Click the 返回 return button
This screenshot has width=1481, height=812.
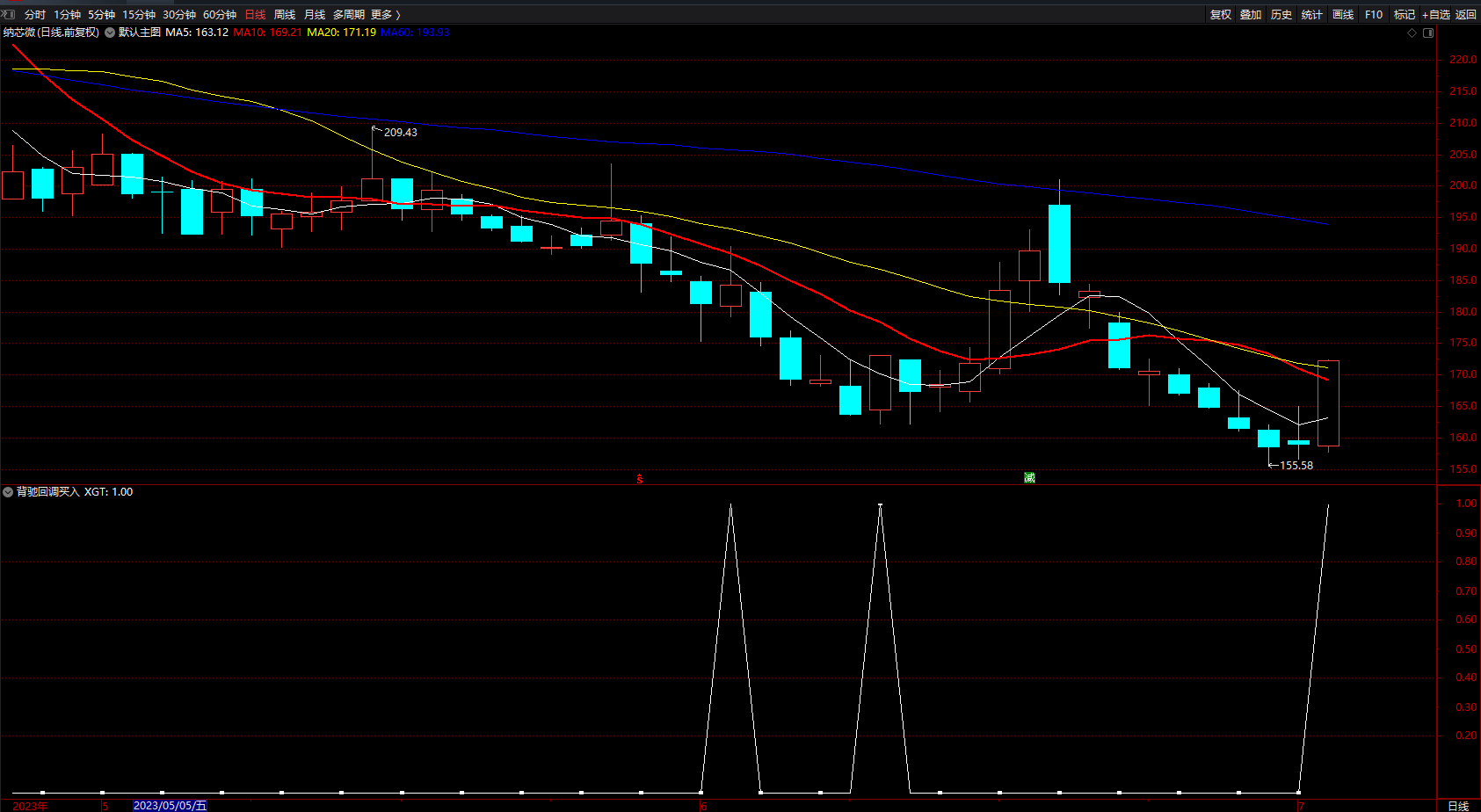(1466, 15)
